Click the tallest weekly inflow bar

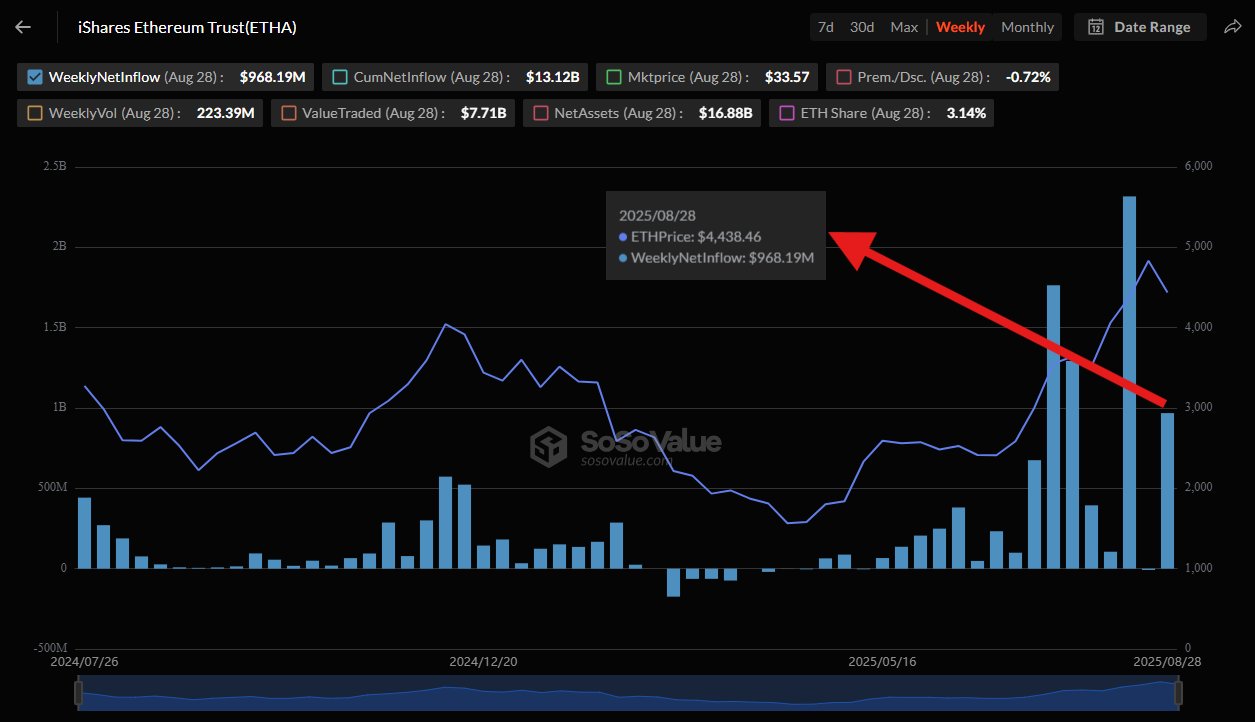1129,382
